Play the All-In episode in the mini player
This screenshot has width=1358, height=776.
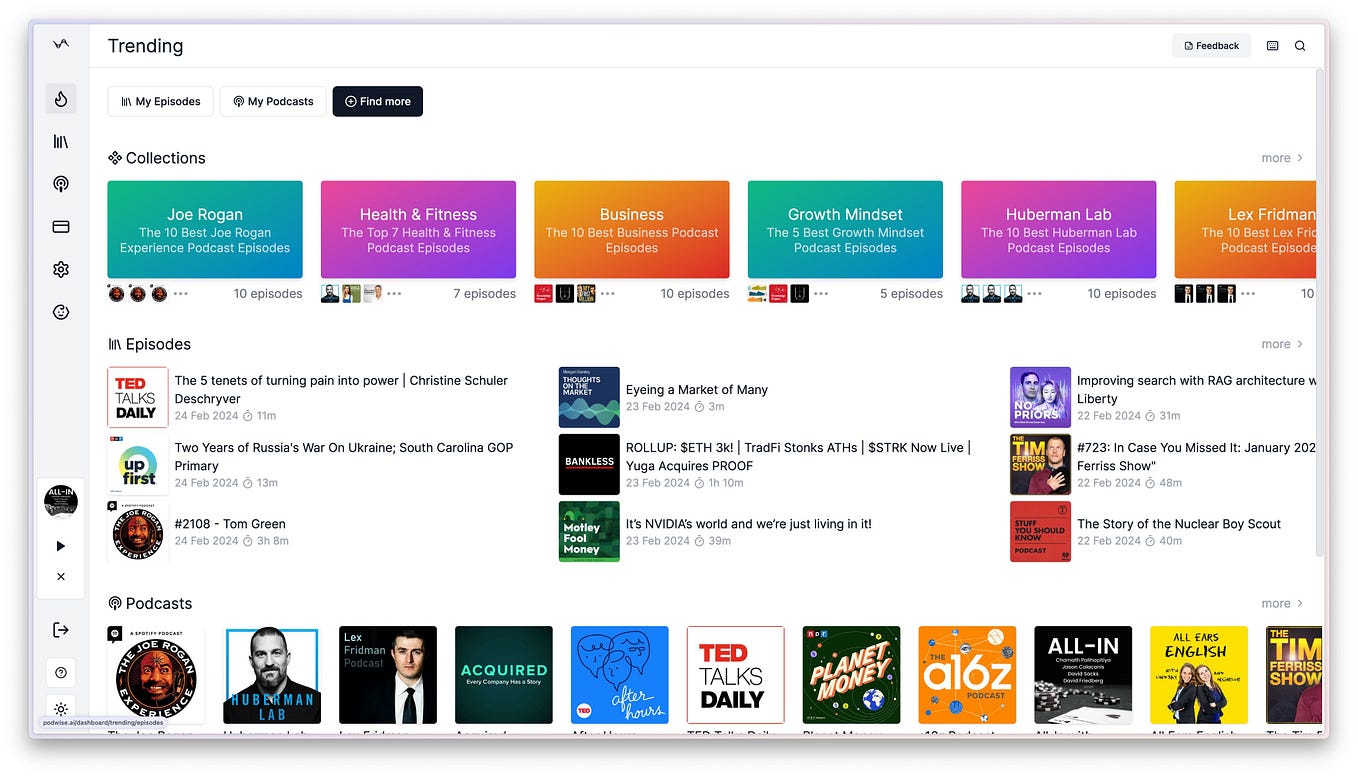61,545
